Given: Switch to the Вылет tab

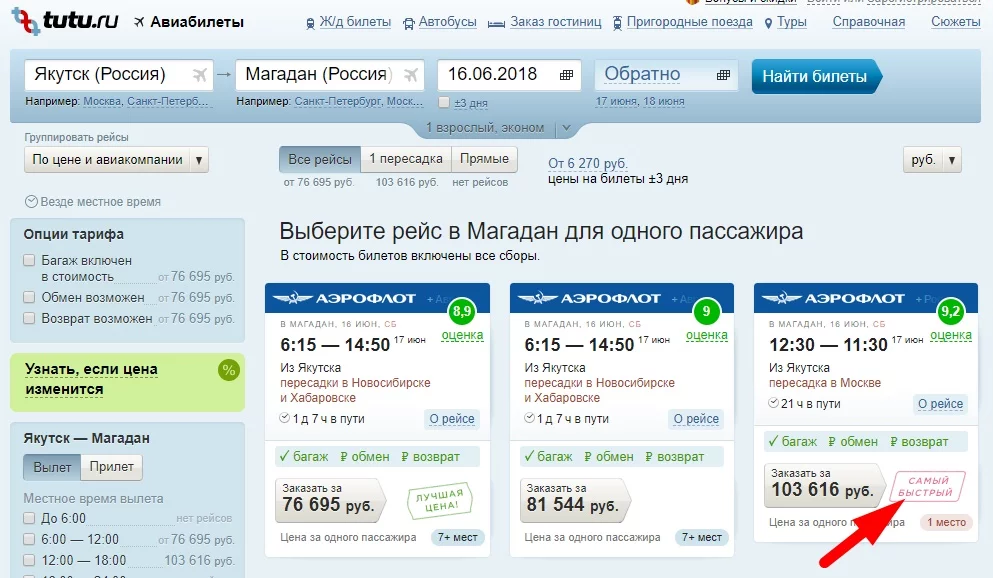Looking at the screenshot, I should coord(52,467).
